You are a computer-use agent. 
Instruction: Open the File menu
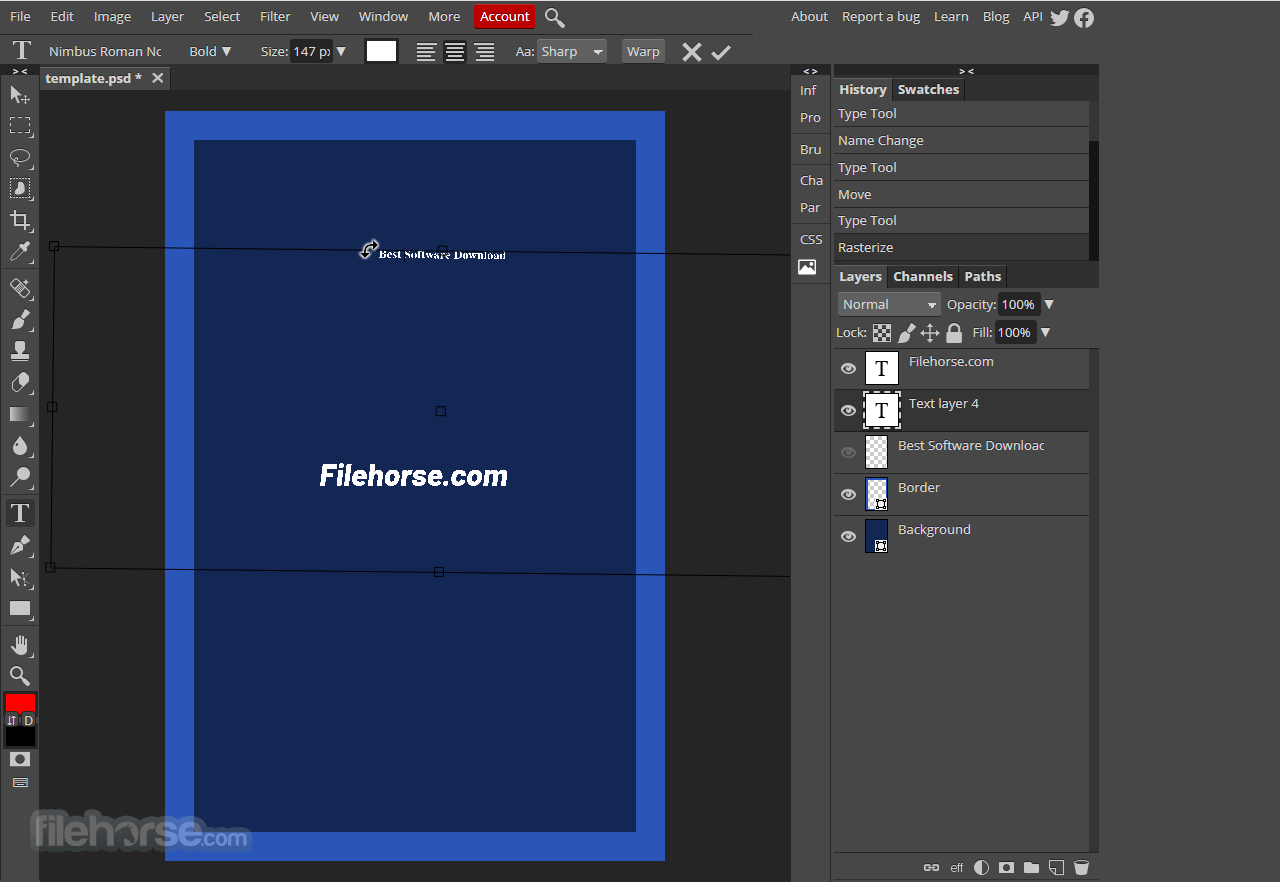point(20,17)
